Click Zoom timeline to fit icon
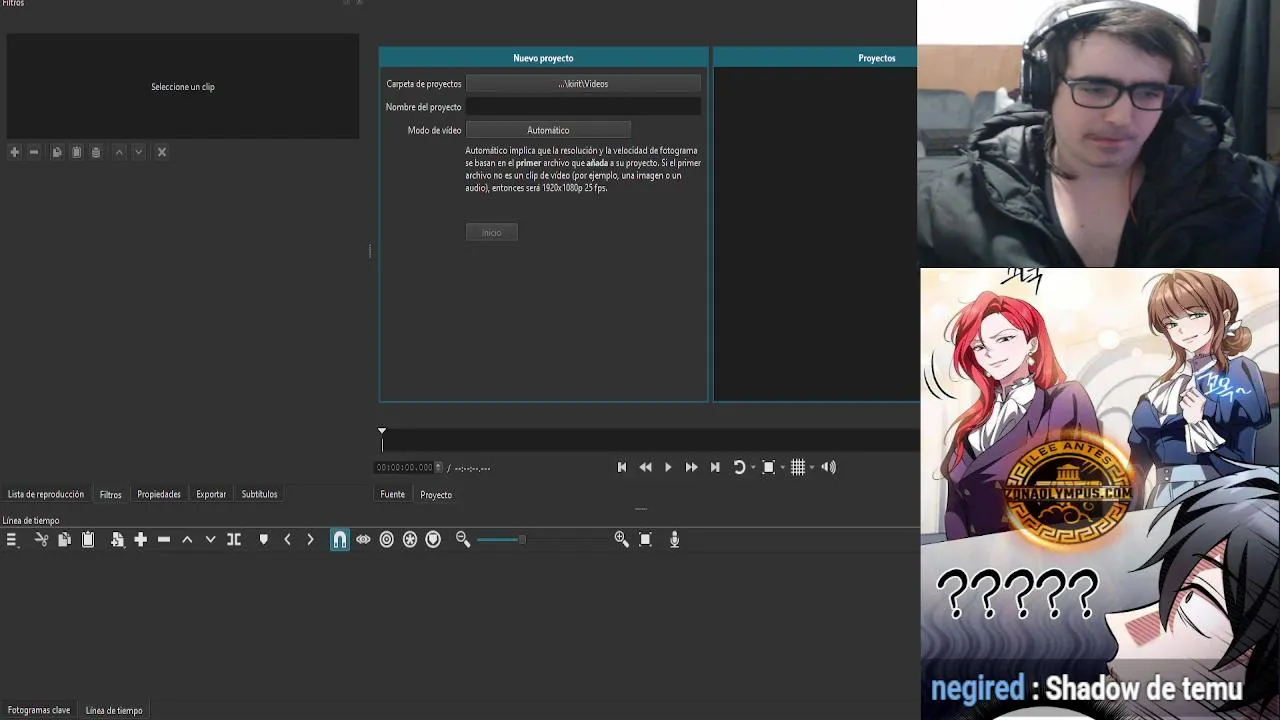 point(645,540)
